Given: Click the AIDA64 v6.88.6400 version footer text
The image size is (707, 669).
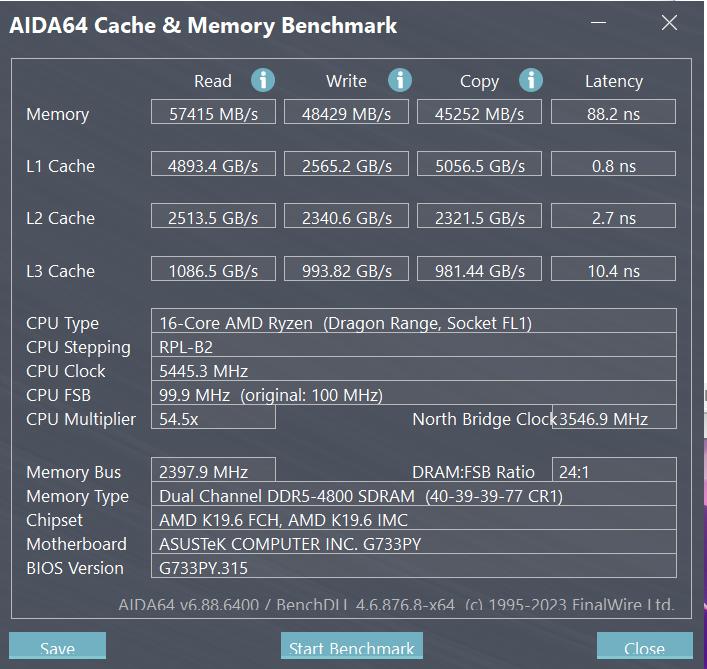Looking at the screenshot, I should pos(396,604).
